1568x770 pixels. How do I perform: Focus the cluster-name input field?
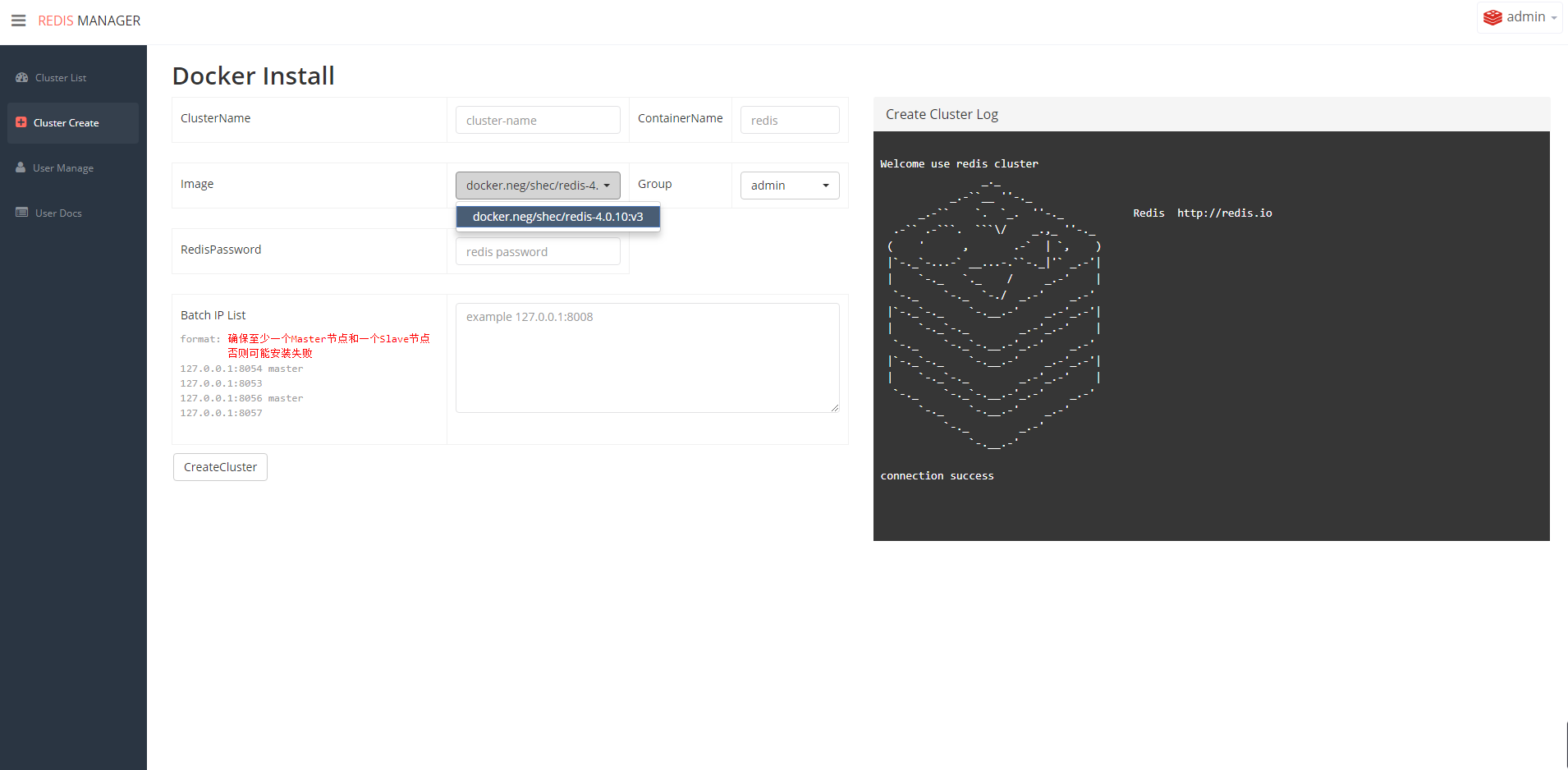pos(538,120)
